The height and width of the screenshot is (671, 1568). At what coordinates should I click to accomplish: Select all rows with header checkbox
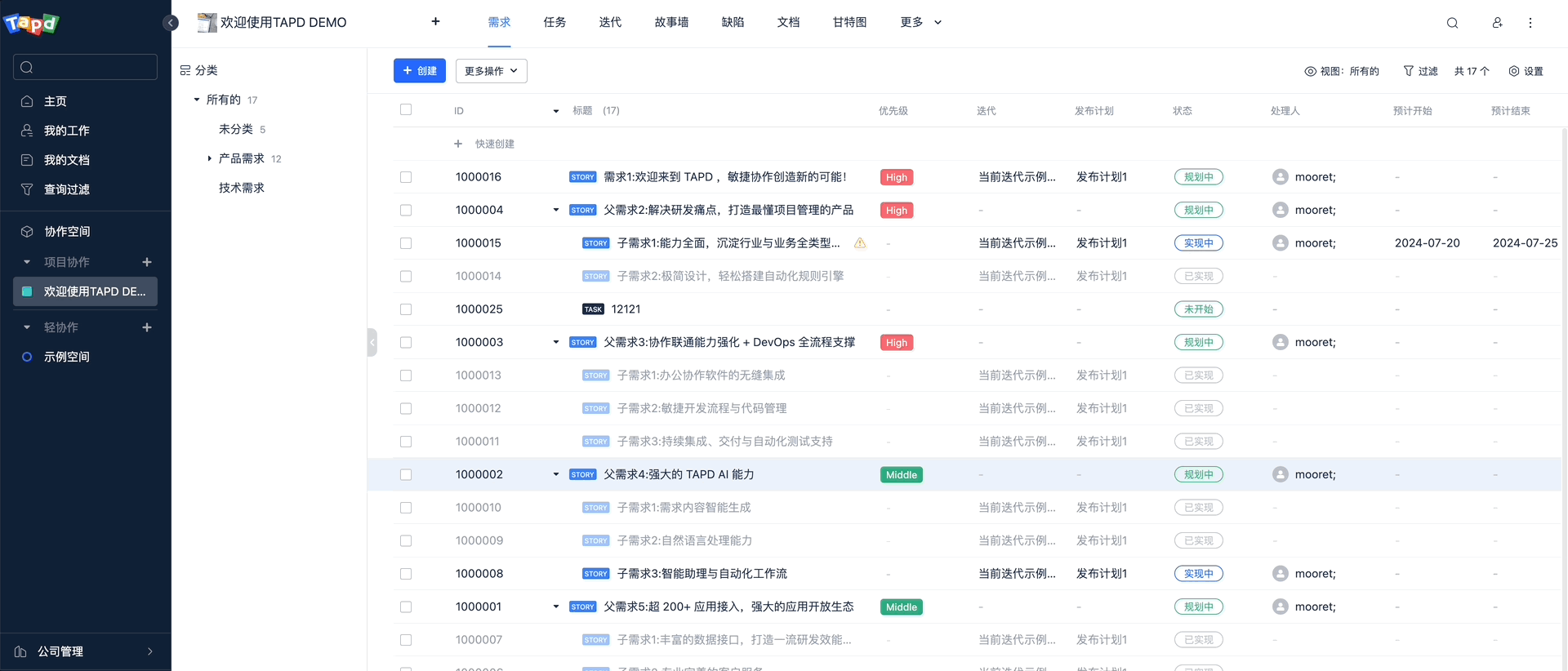406,109
